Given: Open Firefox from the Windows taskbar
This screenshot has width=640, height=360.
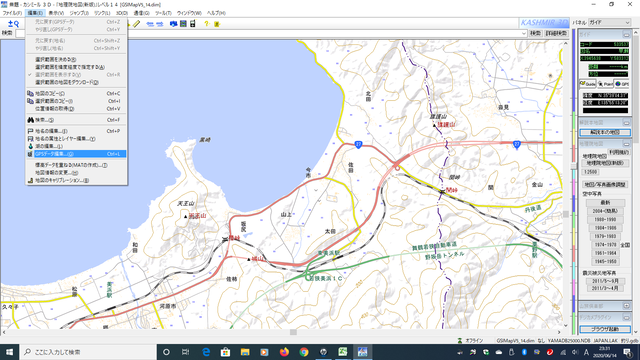Looking at the screenshot, I should click(x=284, y=352).
